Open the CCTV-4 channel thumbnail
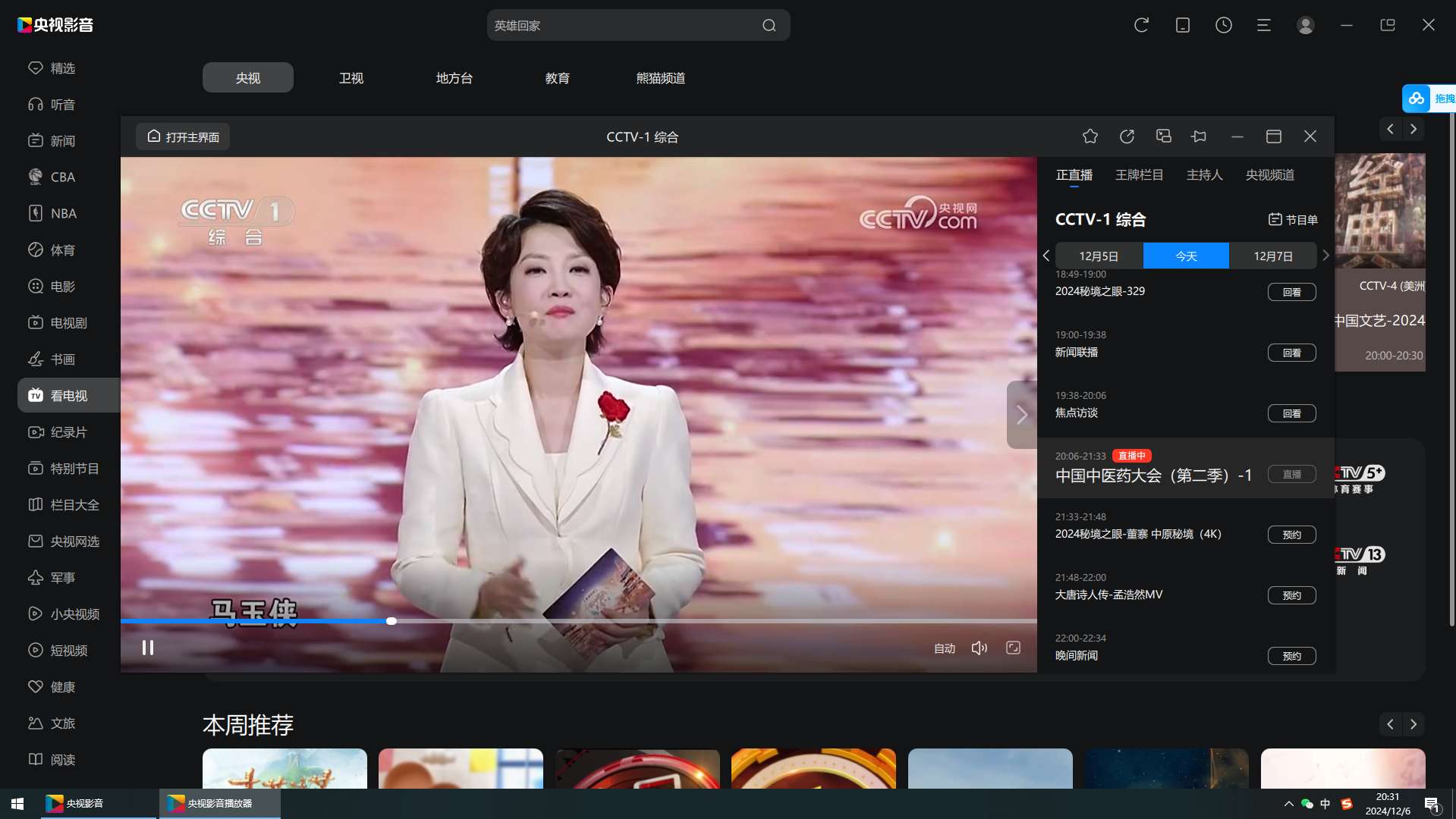The height and width of the screenshot is (819, 1456). [1380, 262]
